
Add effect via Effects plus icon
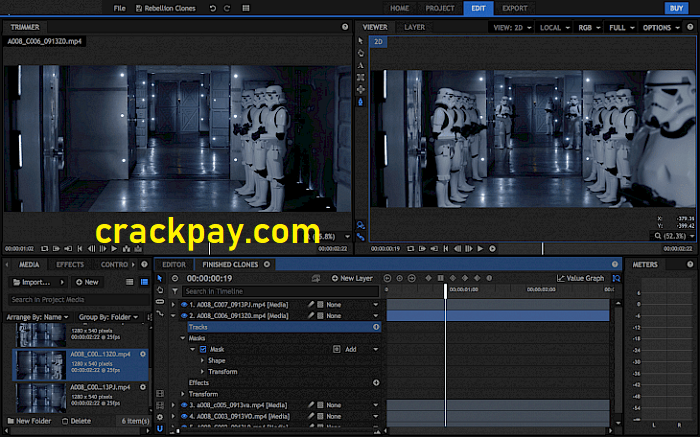click(x=376, y=383)
